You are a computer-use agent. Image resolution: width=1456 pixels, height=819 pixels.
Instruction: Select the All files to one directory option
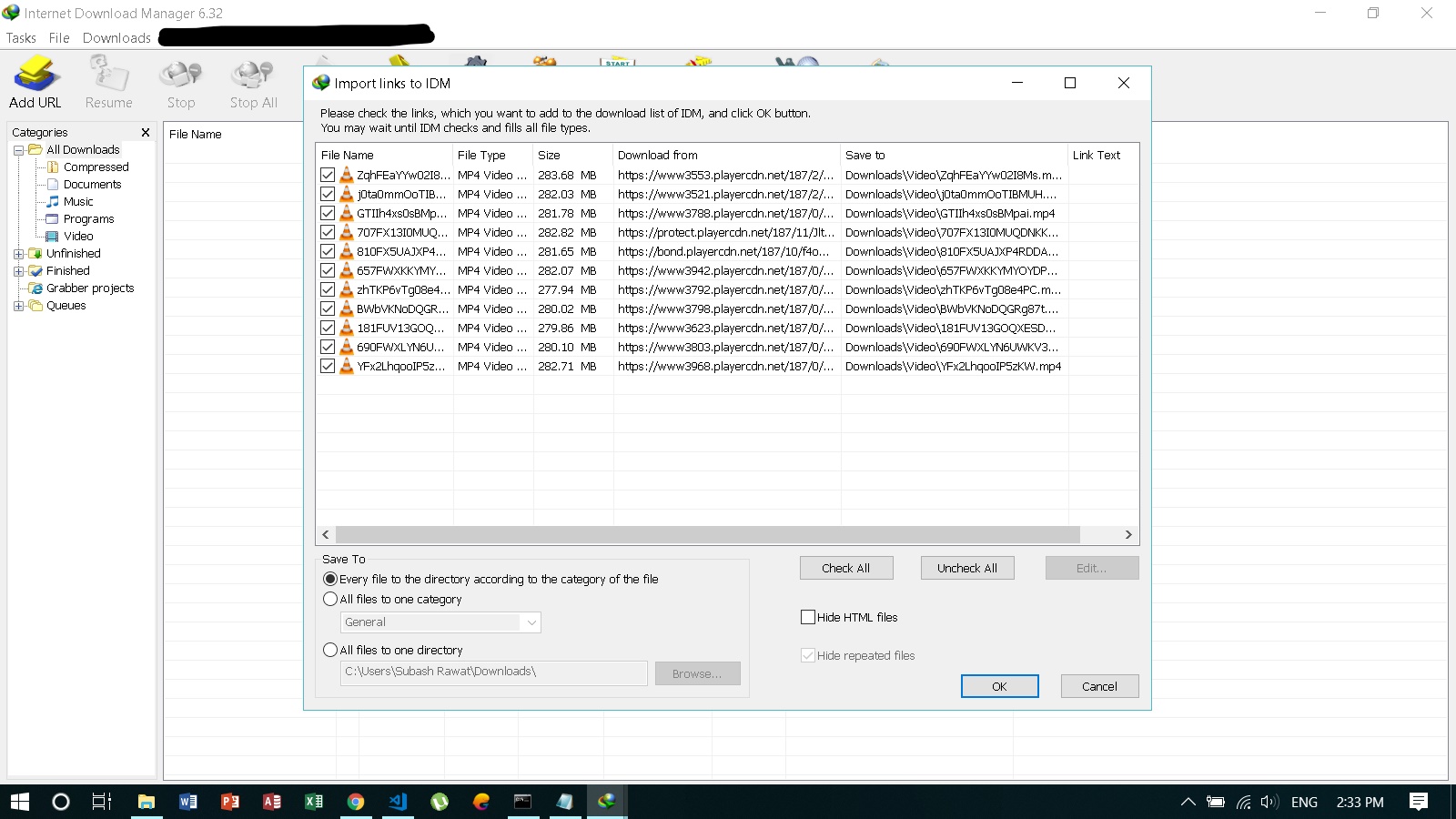tap(330, 650)
